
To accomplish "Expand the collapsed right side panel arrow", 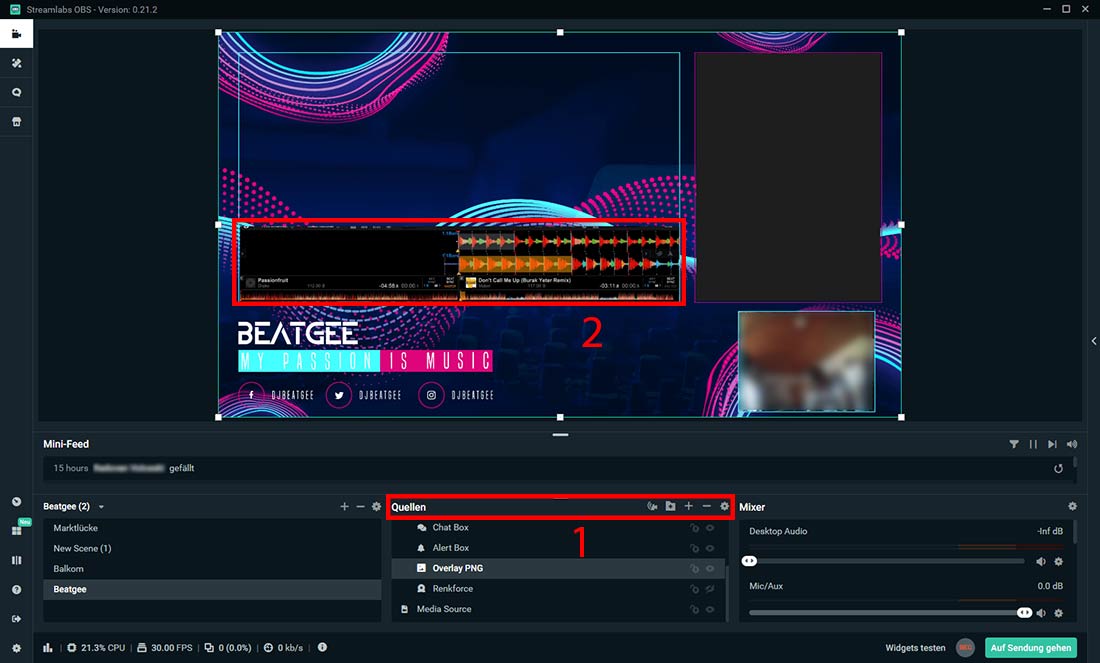I will [x=1094, y=341].
